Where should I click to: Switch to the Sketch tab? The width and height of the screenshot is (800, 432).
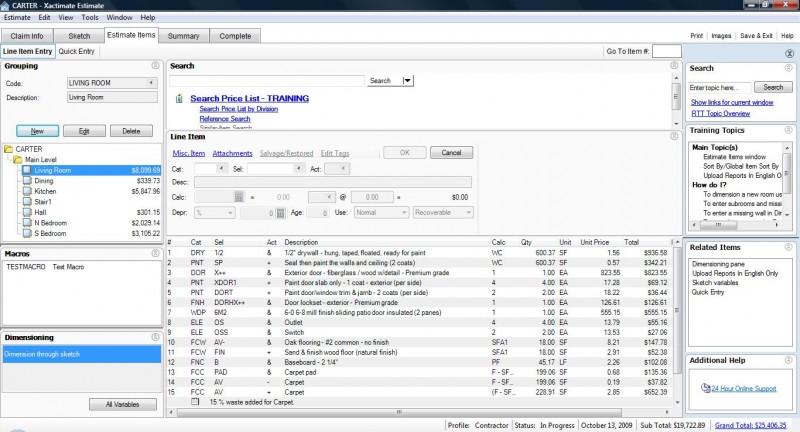pyautogui.click(x=79, y=36)
